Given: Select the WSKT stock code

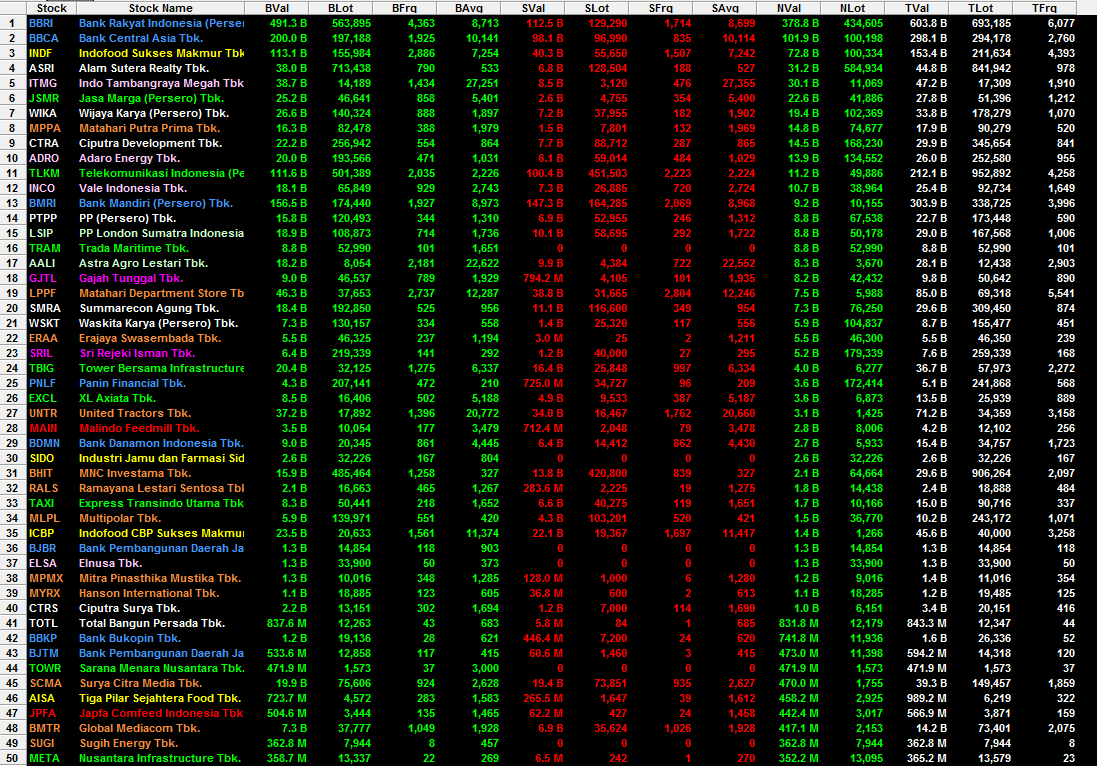Looking at the screenshot, I should click(x=44, y=324).
